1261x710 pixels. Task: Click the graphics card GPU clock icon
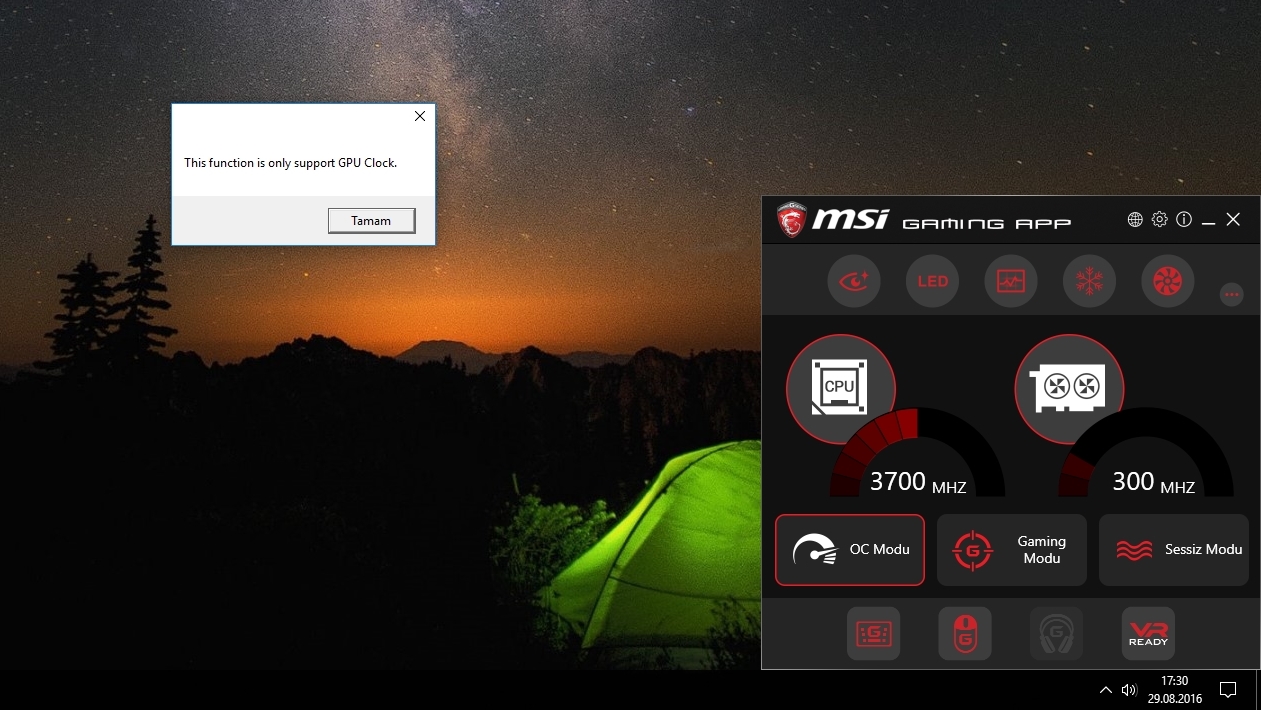pyautogui.click(x=1069, y=388)
